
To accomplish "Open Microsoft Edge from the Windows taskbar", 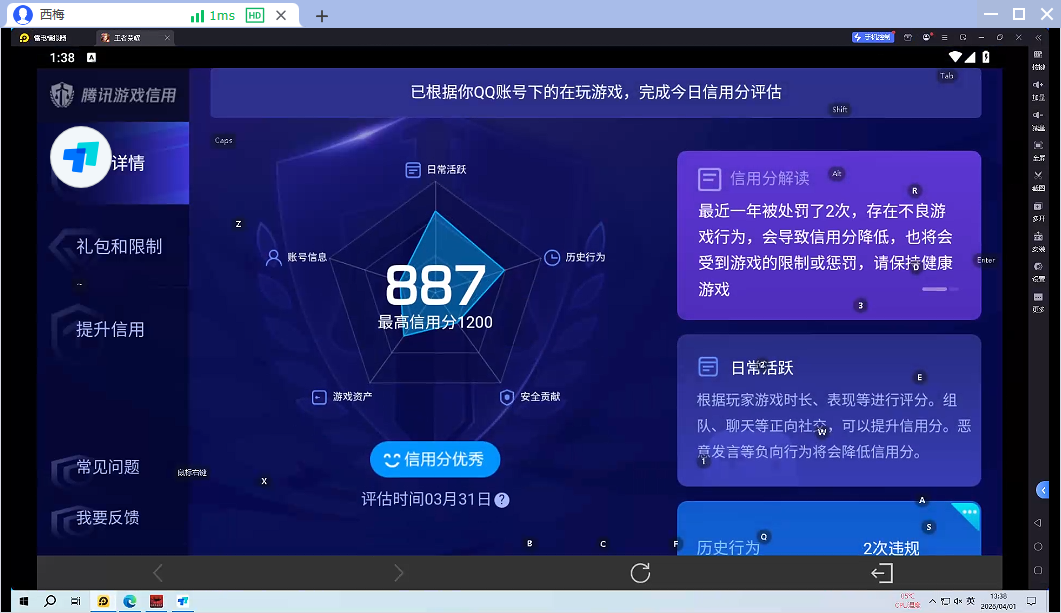I will pos(129,602).
